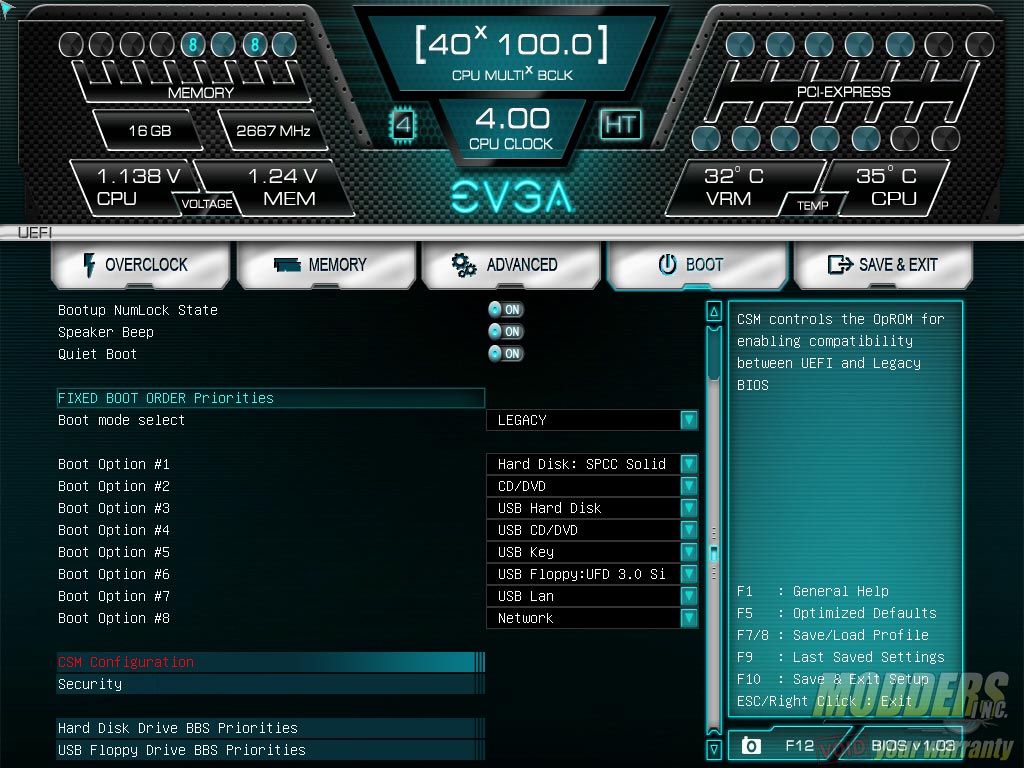Viewport: 1024px width, 768px height.
Task: Click the power symbol Boot icon
Action: click(x=667, y=264)
